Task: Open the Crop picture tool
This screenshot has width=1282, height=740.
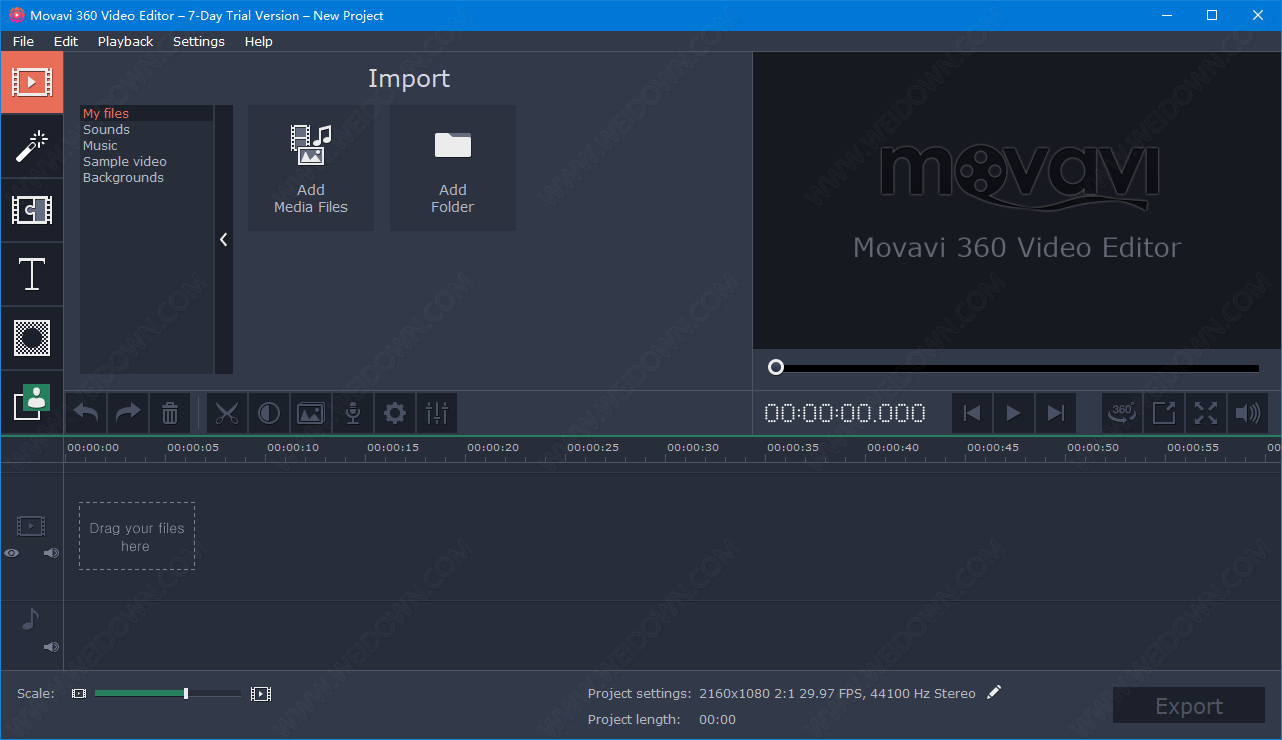Action: click(311, 413)
